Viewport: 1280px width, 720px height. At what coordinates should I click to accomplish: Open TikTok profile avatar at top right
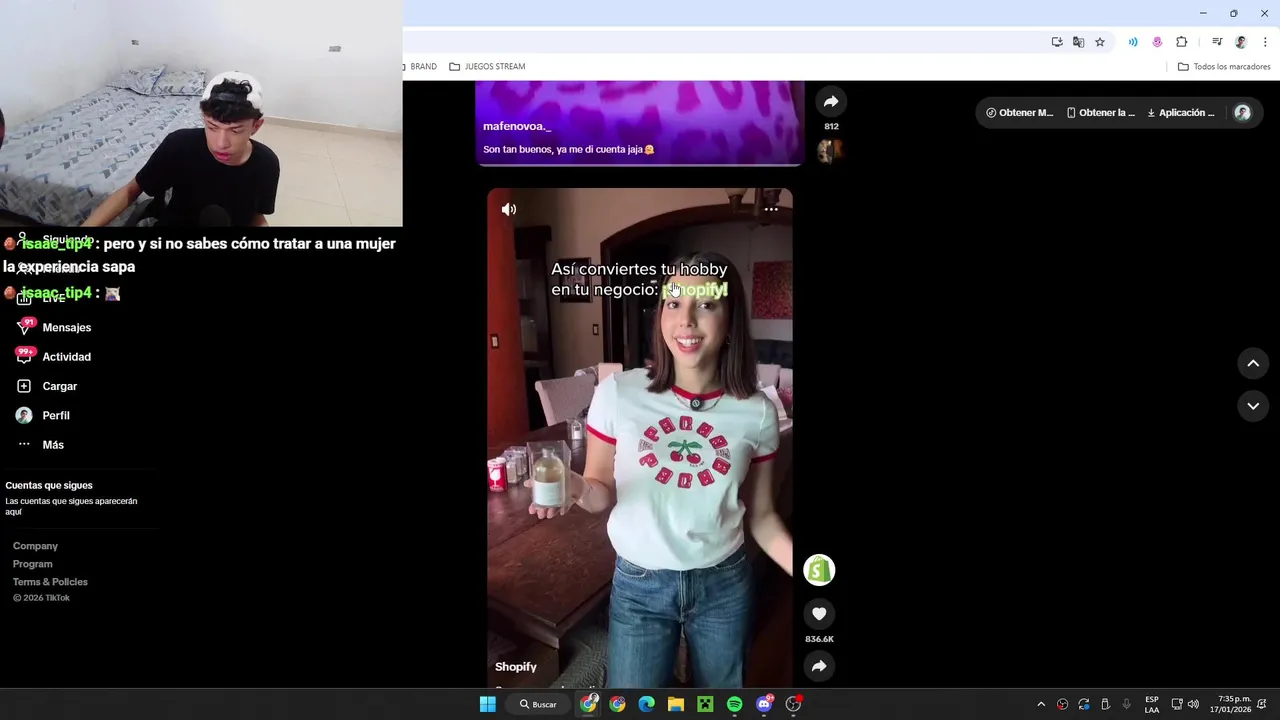click(1243, 113)
